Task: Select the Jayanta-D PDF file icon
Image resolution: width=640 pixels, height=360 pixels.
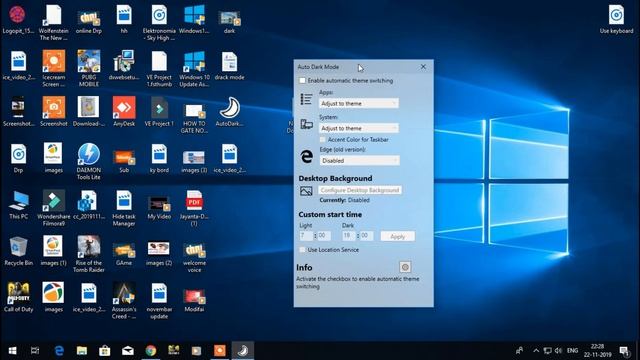Action: [194, 208]
